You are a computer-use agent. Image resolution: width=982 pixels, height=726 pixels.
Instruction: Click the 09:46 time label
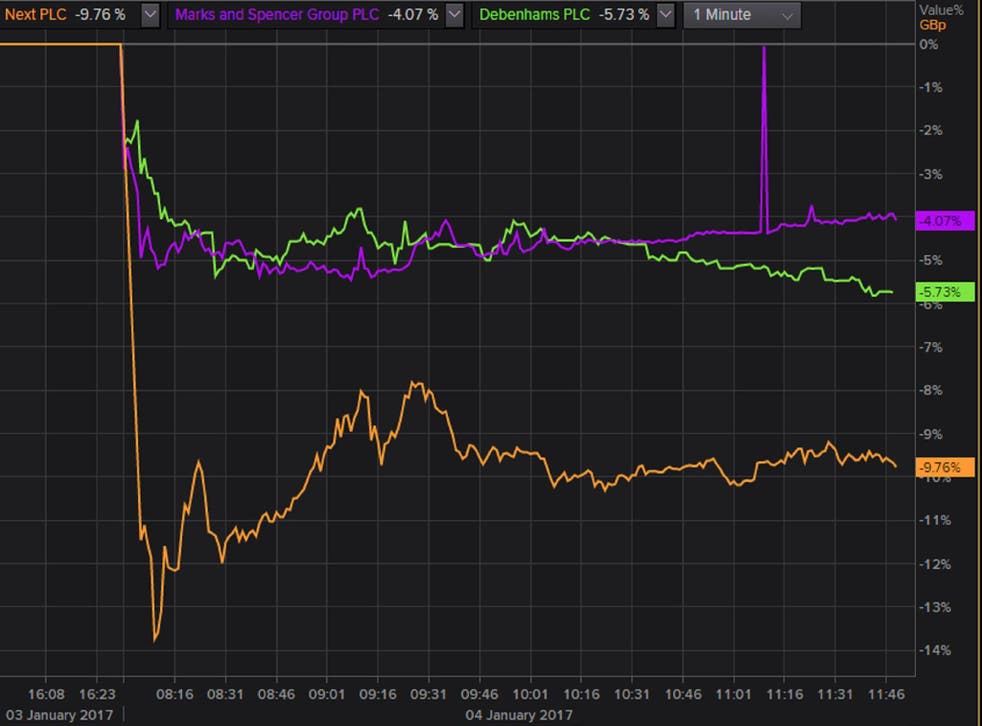point(480,694)
